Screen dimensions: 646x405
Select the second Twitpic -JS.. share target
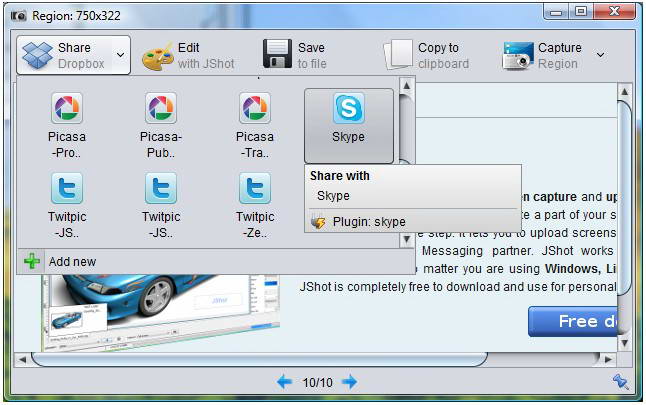[x=161, y=205]
